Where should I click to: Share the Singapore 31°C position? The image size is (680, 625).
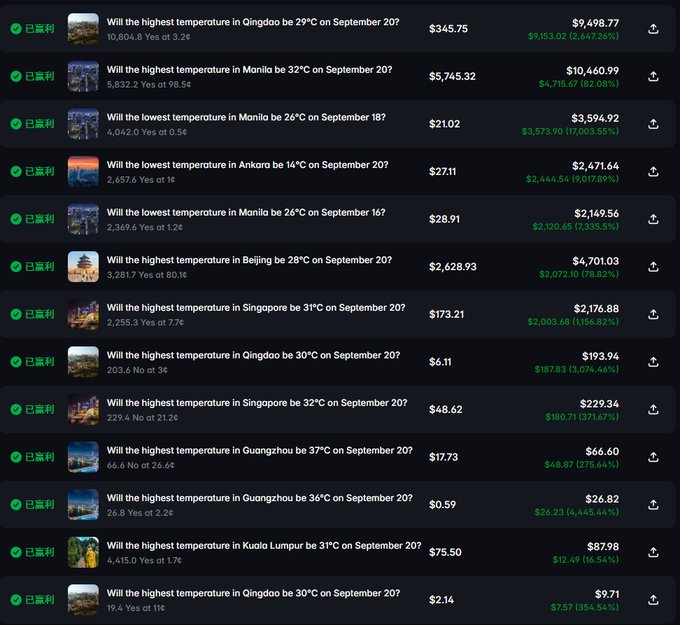(653, 314)
